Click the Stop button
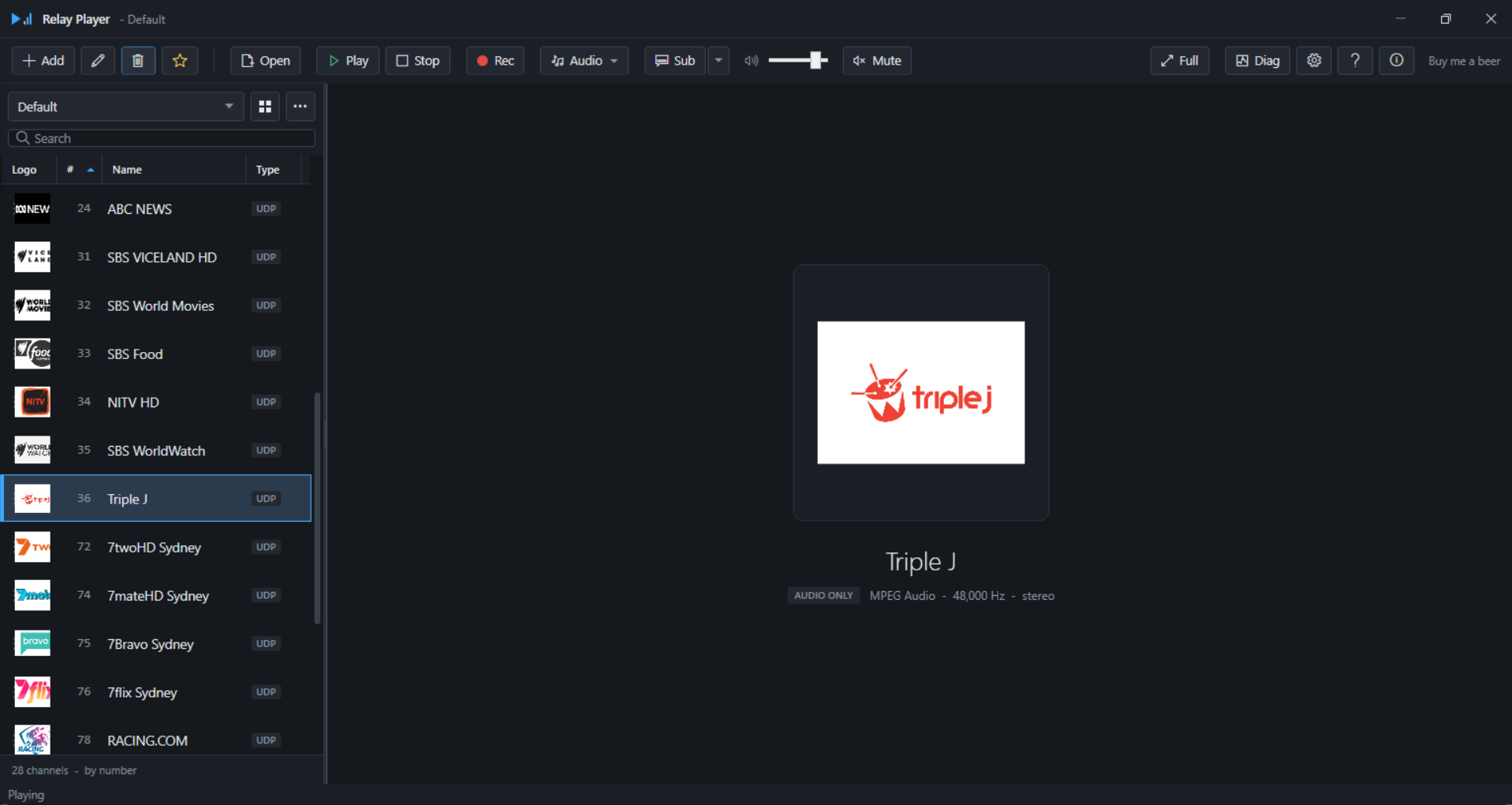The image size is (1512, 805). pos(418,61)
